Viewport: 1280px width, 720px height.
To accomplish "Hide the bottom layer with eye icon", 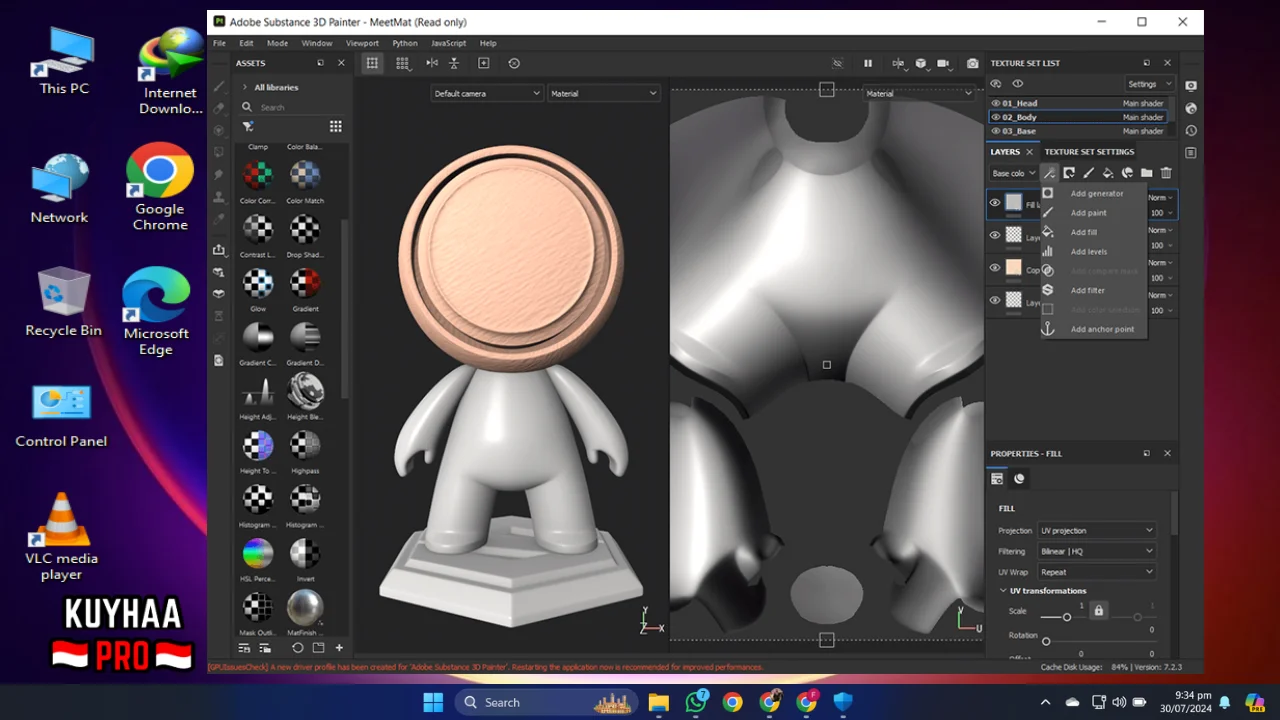I will pos(994,300).
